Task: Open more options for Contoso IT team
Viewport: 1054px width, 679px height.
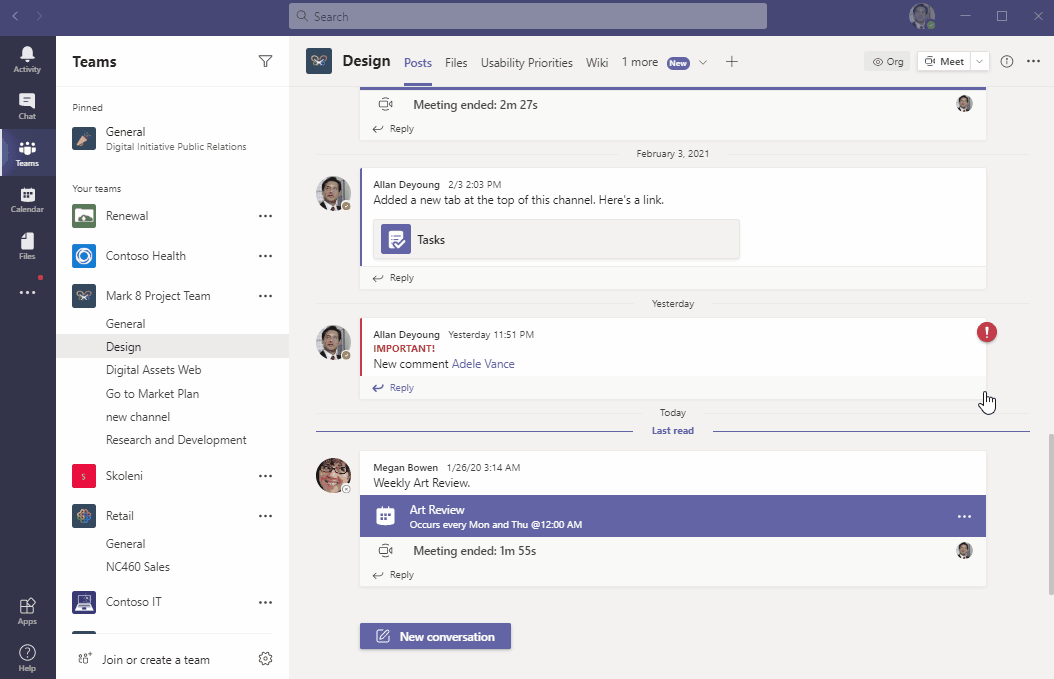Action: (266, 602)
